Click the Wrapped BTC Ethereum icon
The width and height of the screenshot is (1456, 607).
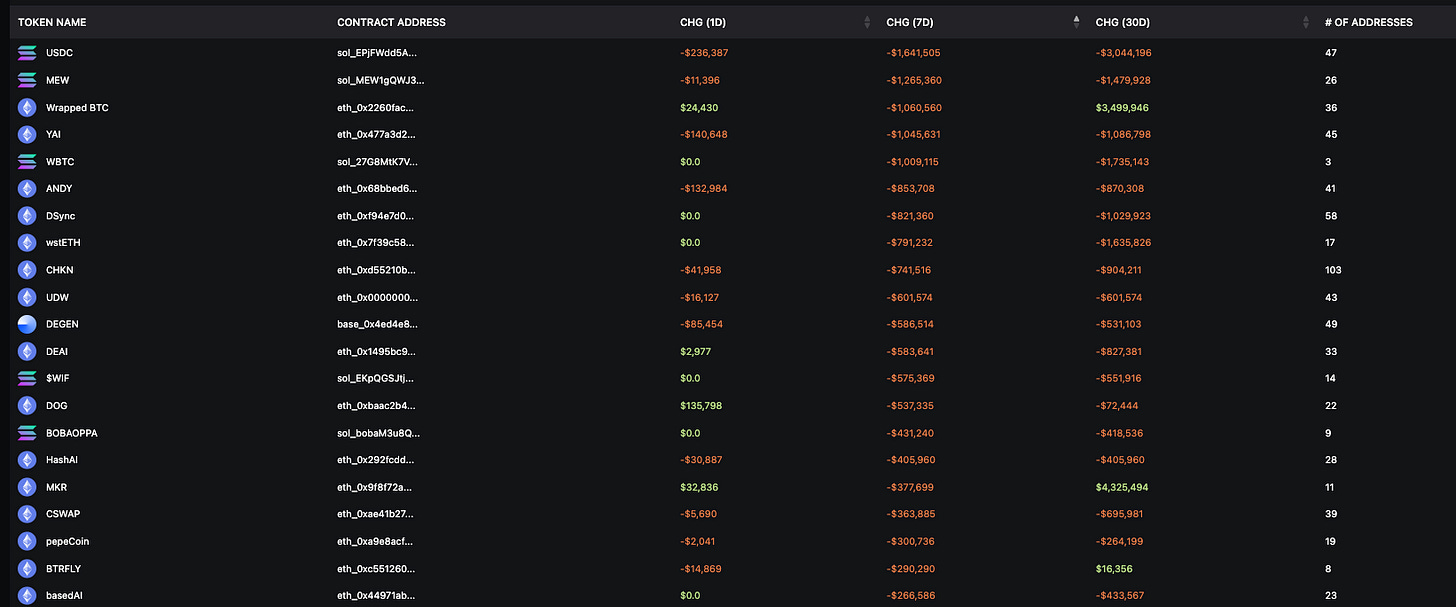click(x=27, y=107)
